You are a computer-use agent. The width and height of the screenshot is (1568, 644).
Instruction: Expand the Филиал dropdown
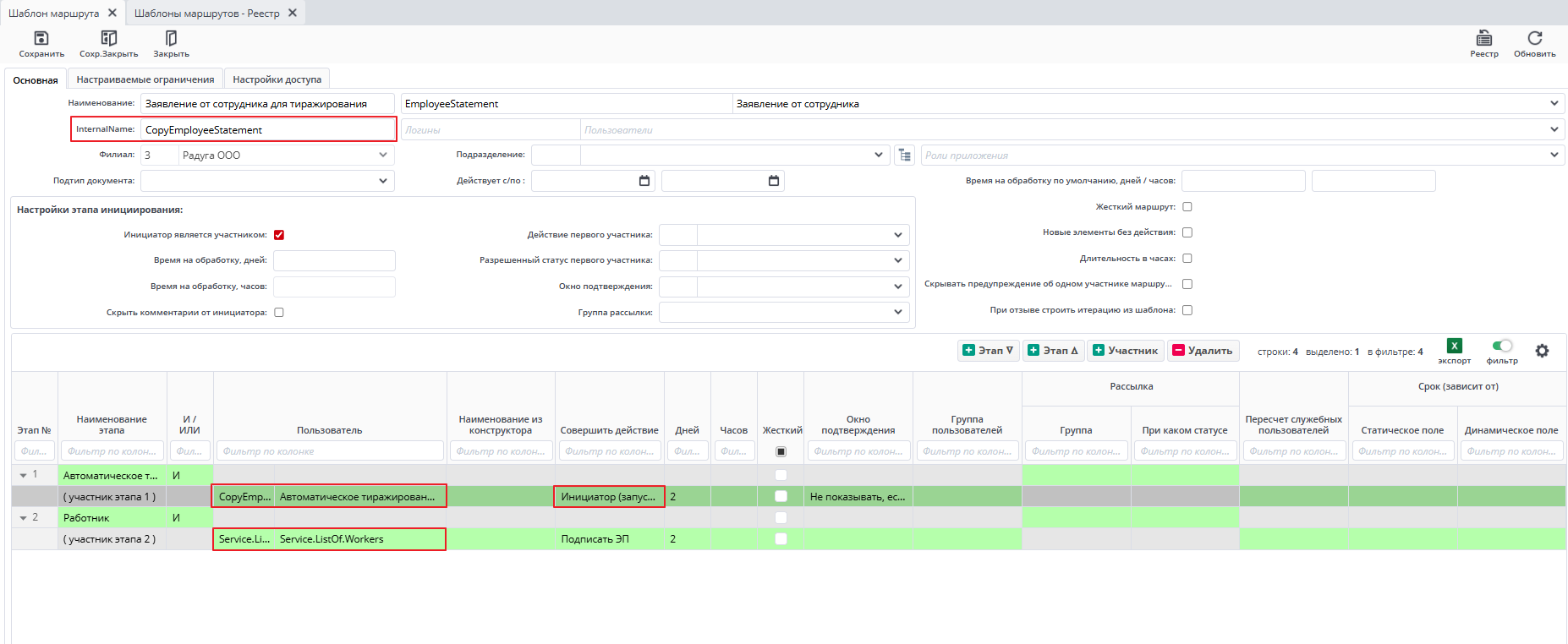coord(383,156)
